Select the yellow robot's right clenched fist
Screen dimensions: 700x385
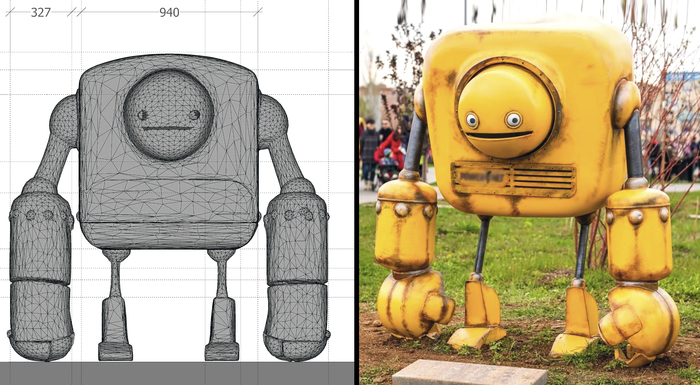pyautogui.click(x=639, y=321)
